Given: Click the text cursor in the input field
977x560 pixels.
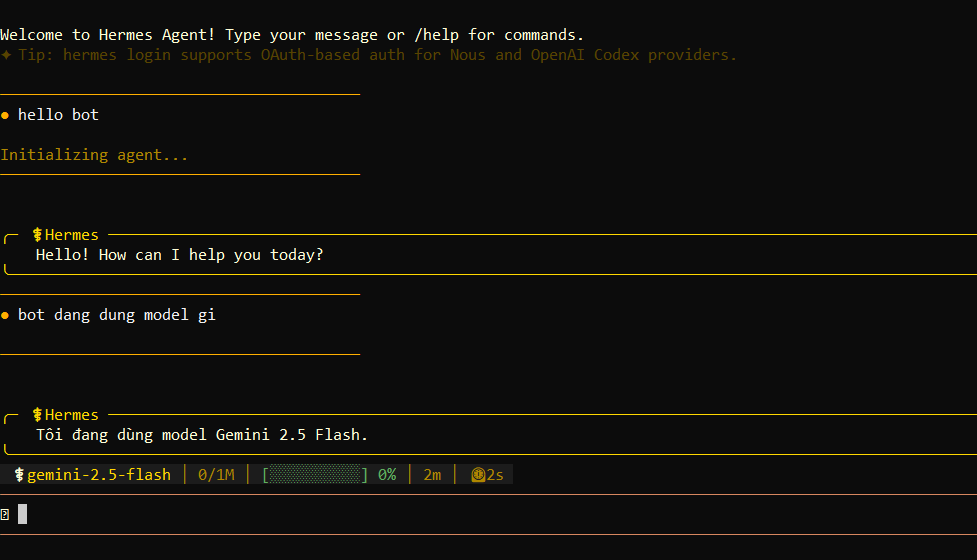Looking at the screenshot, I should [23, 515].
